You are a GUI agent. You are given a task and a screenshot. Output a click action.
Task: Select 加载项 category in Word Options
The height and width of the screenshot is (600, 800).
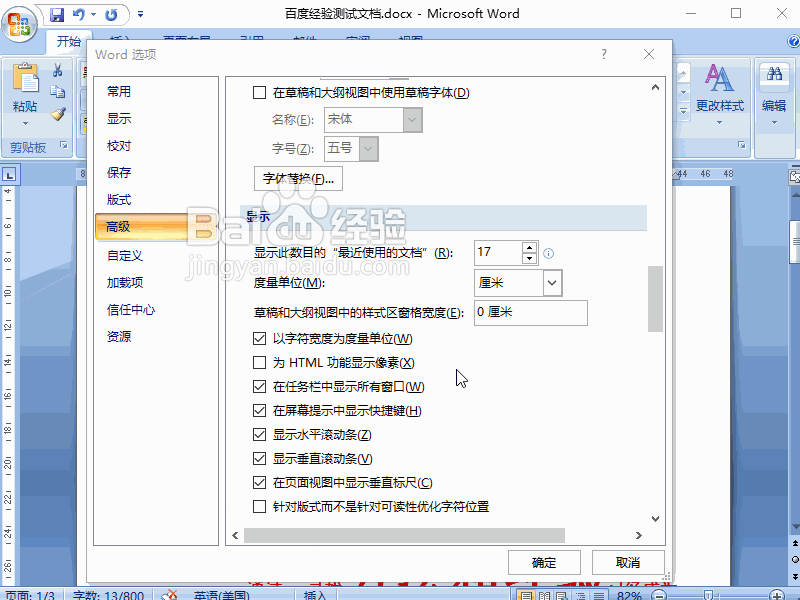coord(124,282)
